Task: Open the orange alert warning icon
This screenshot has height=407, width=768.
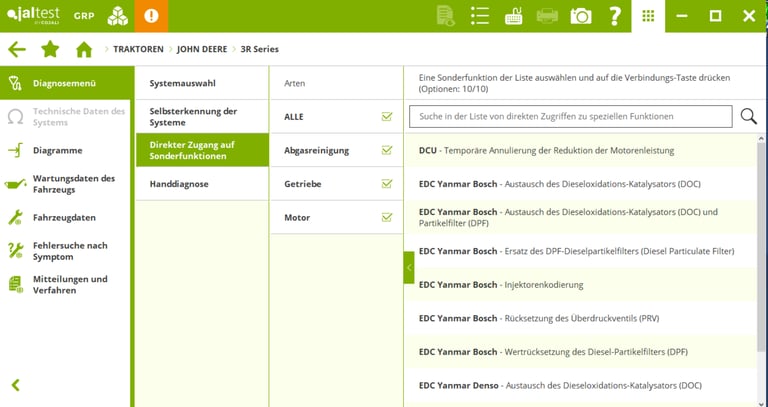Action: pyautogui.click(x=151, y=16)
